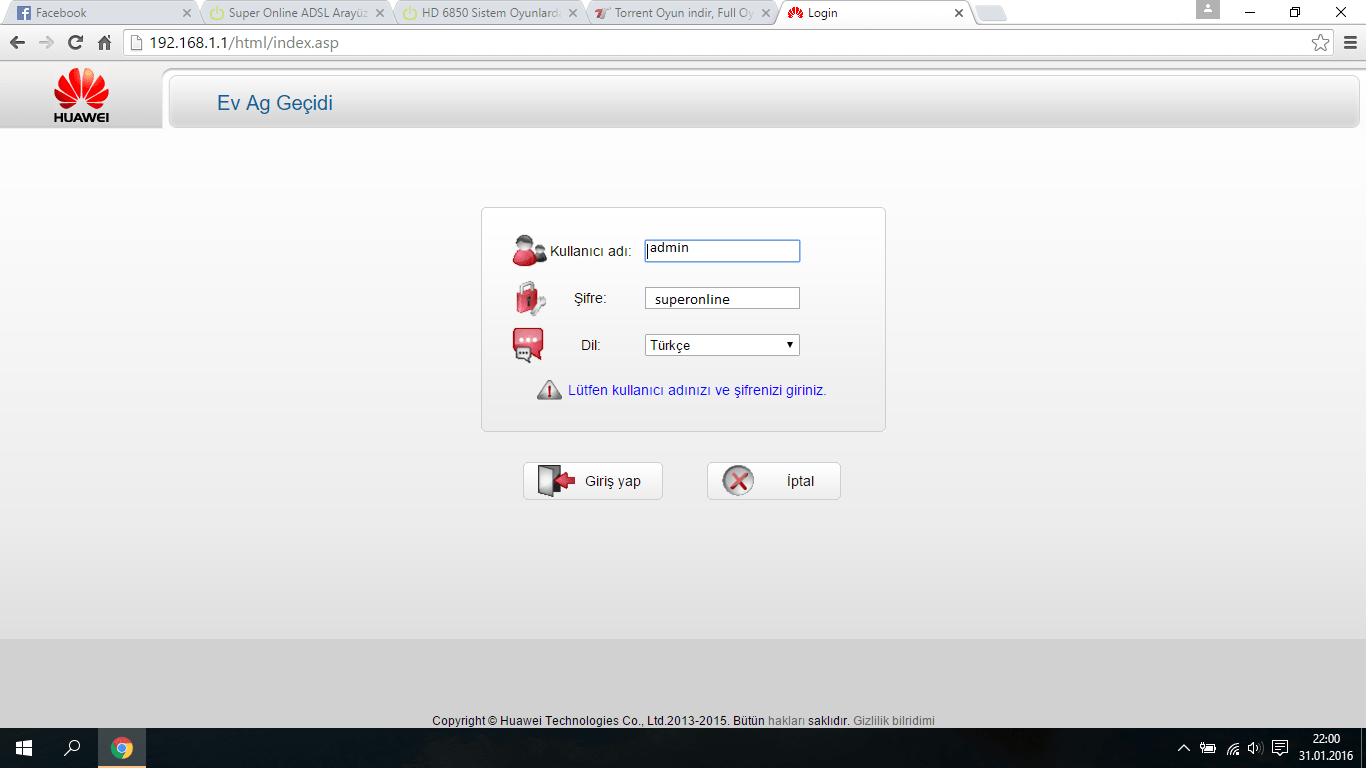This screenshot has width=1366, height=768.
Task: Click the 'Lütfen kullanıcı adınızı ve şifrenizi giriniz.' message
Action: pos(697,390)
